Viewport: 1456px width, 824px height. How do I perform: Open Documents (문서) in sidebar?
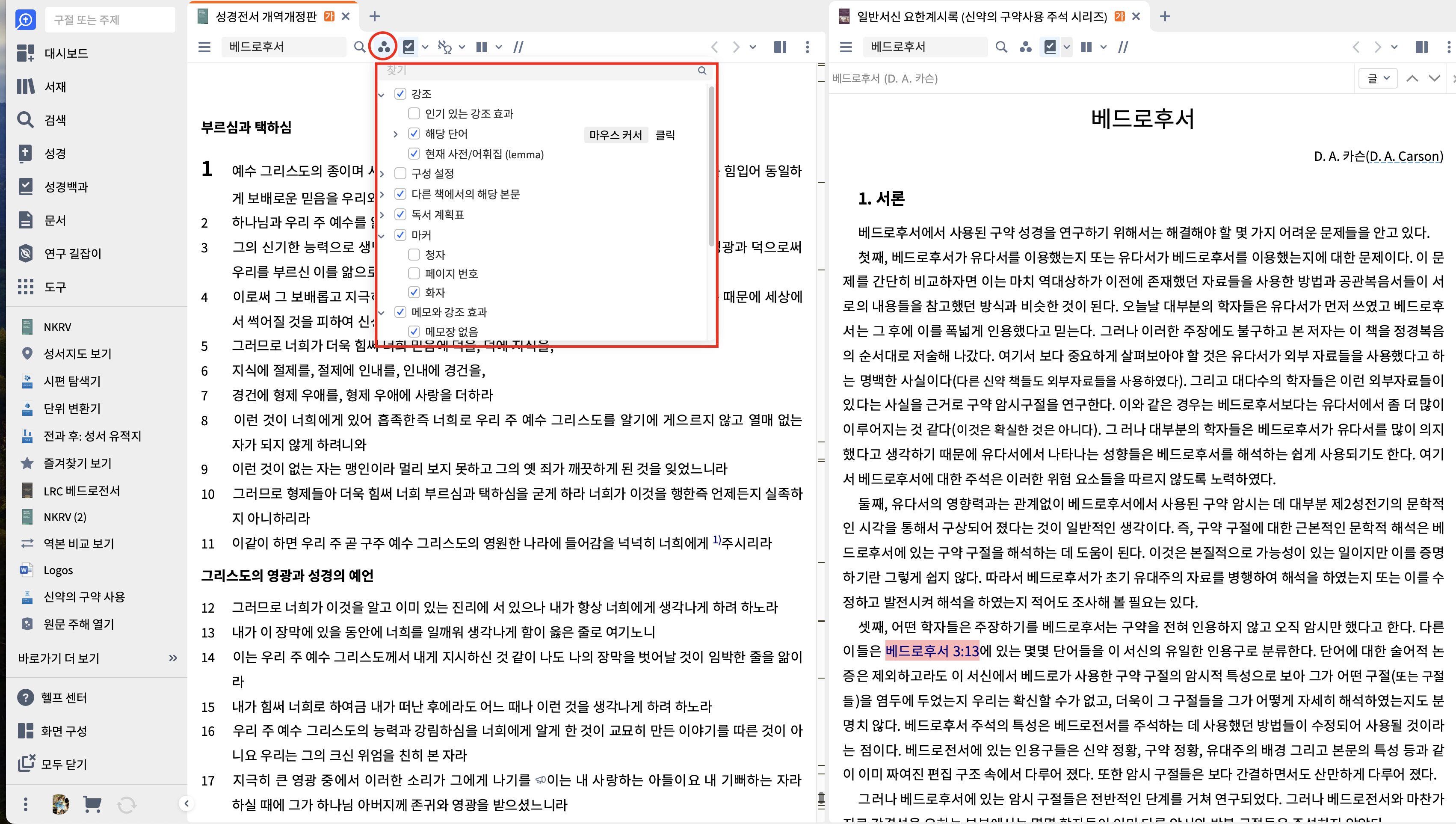(x=41, y=220)
